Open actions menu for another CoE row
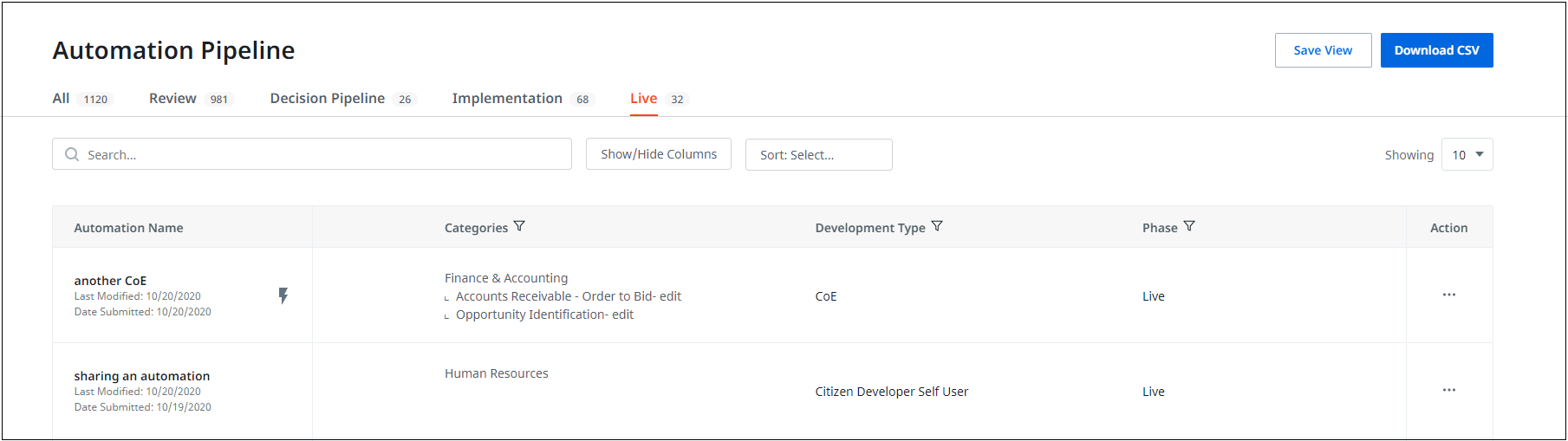The height and width of the screenshot is (441, 1568). pos(1449,295)
